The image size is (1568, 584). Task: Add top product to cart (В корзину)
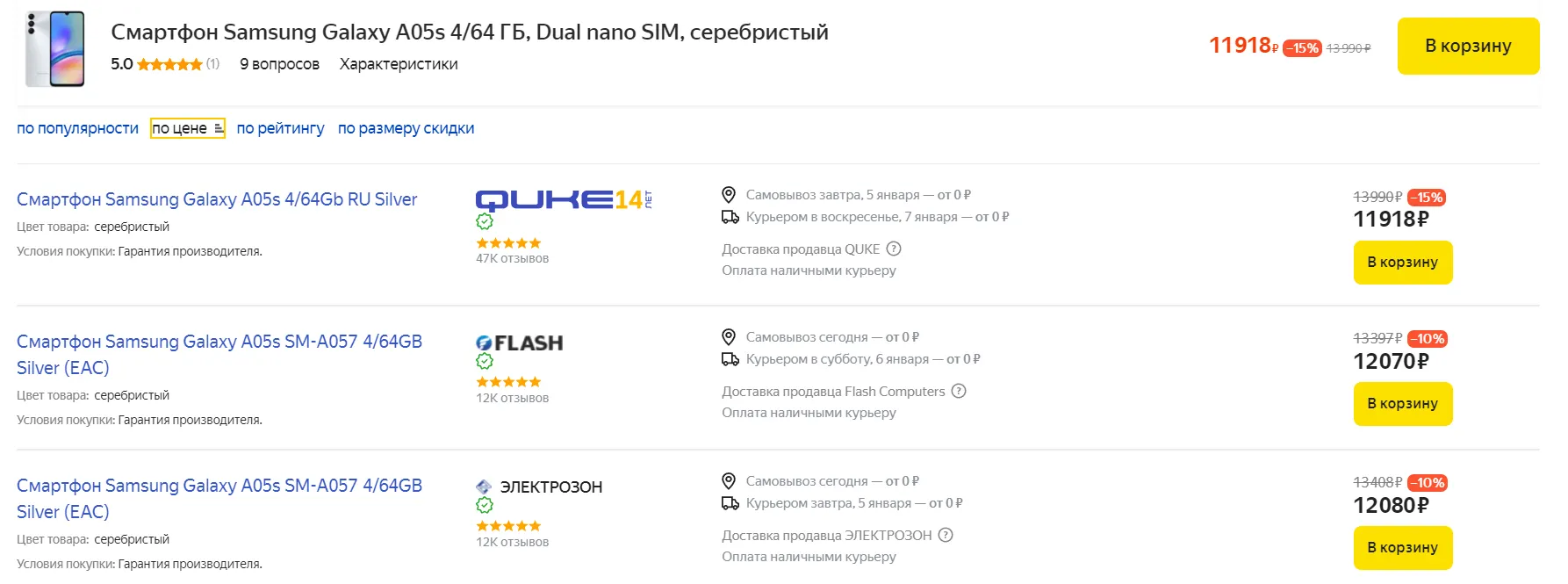tap(1468, 47)
